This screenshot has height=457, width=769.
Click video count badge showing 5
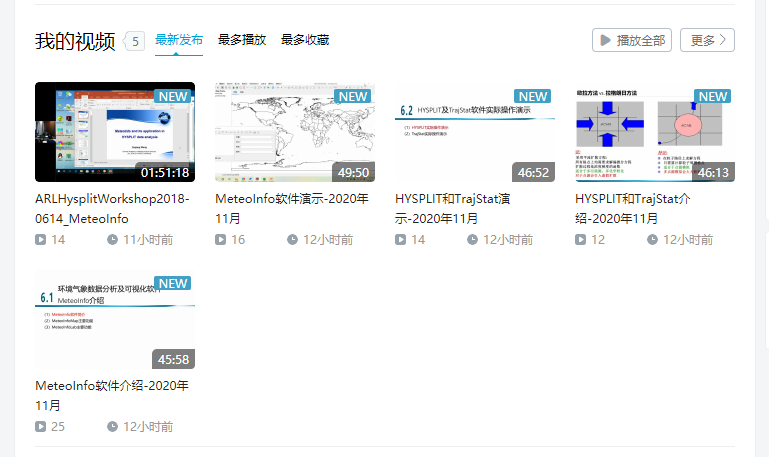pos(136,41)
